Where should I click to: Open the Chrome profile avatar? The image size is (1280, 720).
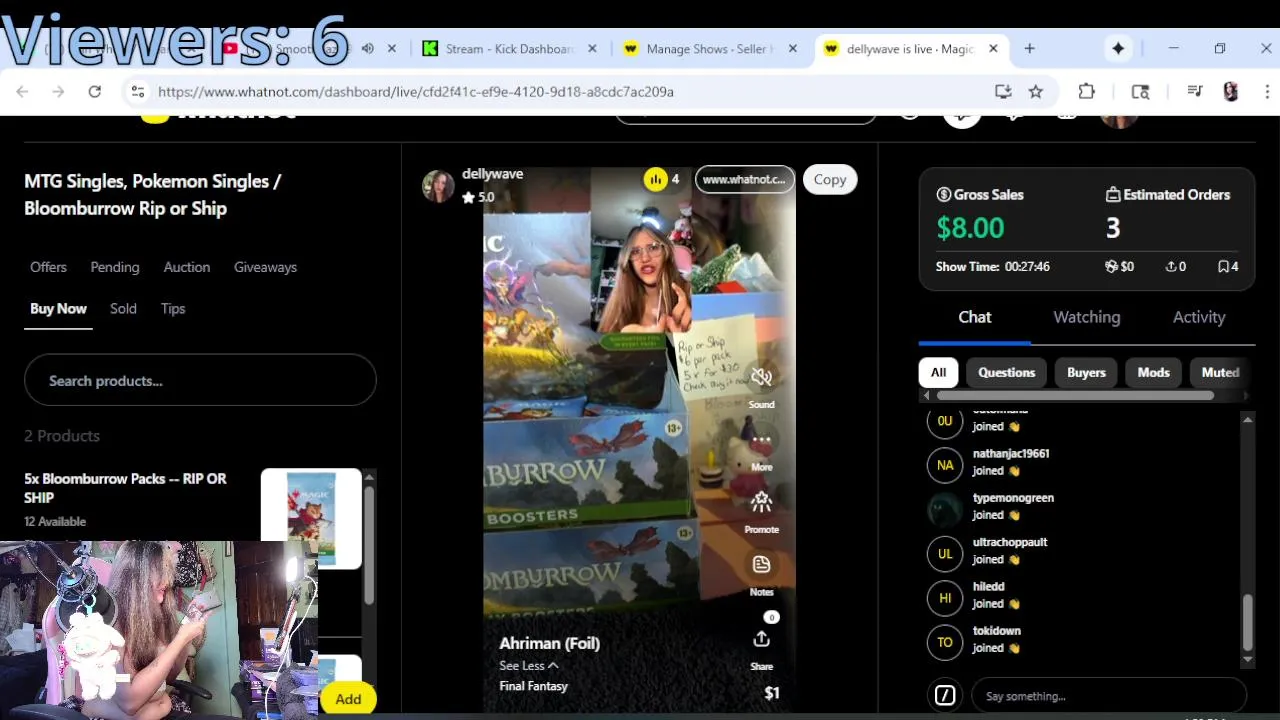coord(1231,91)
